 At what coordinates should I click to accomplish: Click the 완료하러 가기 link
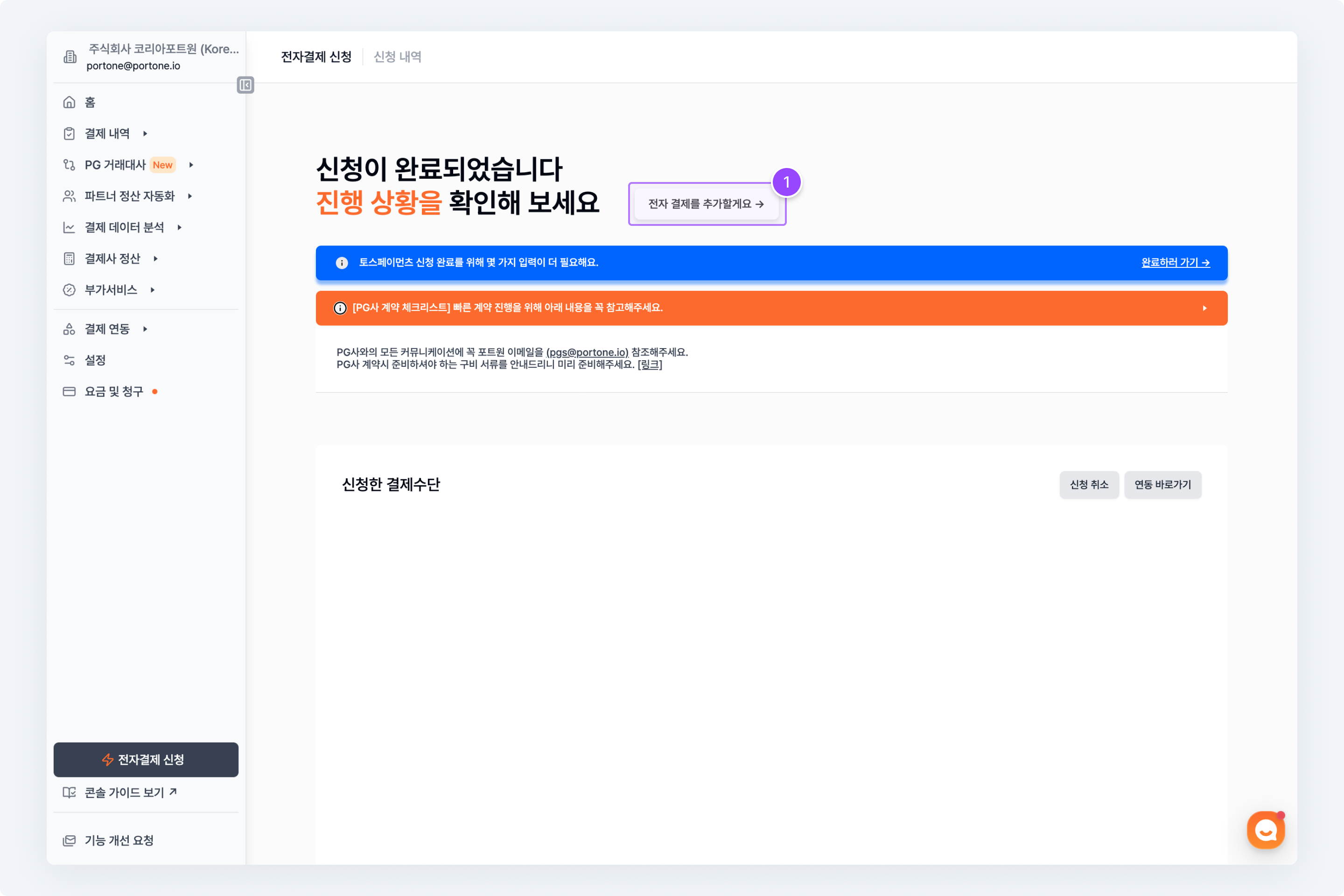point(1176,263)
